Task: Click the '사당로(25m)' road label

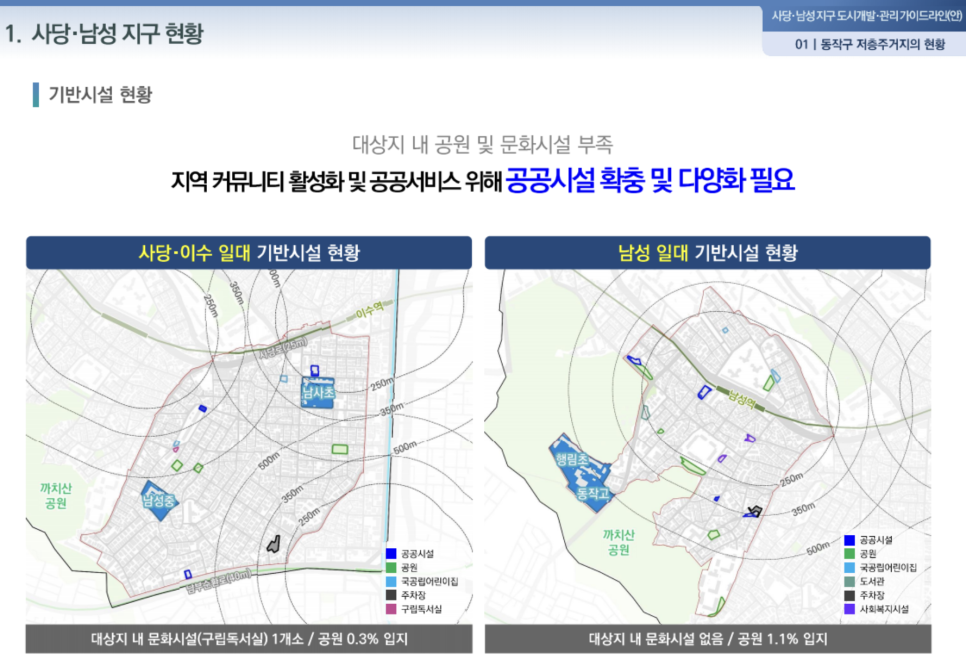Action: tap(282, 348)
